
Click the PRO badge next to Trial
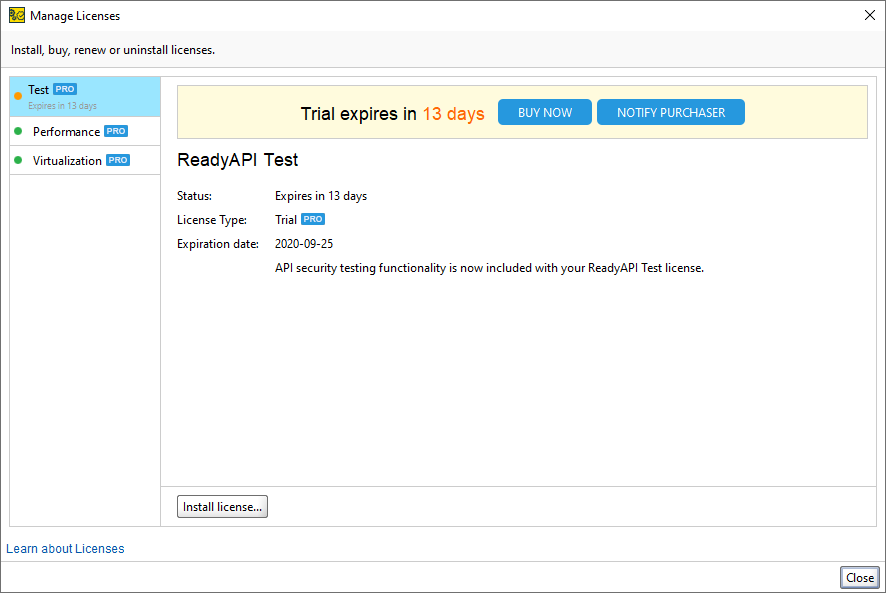(313, 219)
